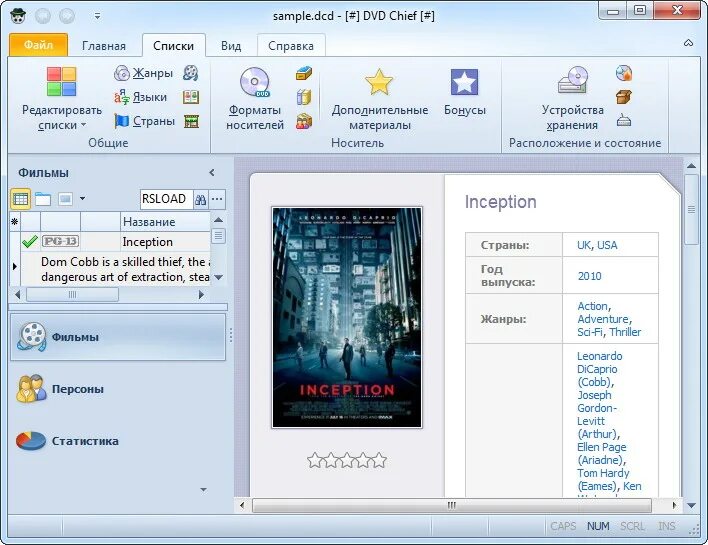Open the Файл menu
The image size is (708, 545).
pyautogui.click(x=38, y=45)
